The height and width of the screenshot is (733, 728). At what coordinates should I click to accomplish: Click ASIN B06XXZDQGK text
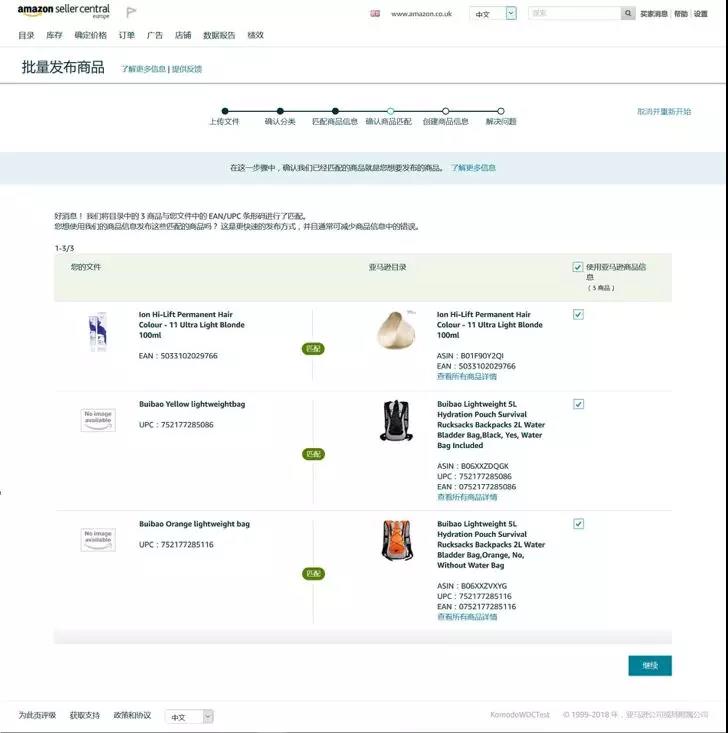(473, 466)
